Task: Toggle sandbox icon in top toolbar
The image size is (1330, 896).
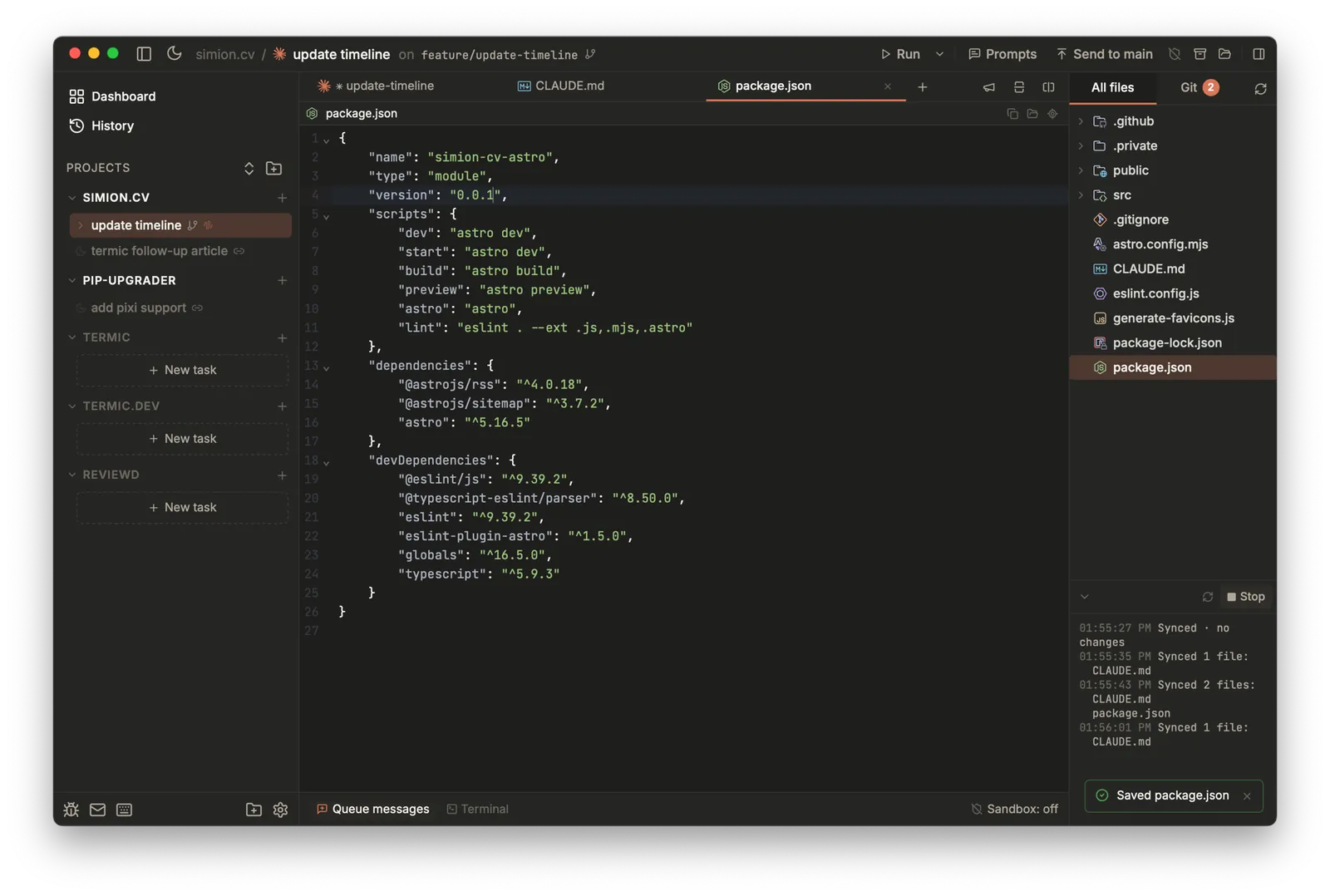Action: pos(1175,54)
